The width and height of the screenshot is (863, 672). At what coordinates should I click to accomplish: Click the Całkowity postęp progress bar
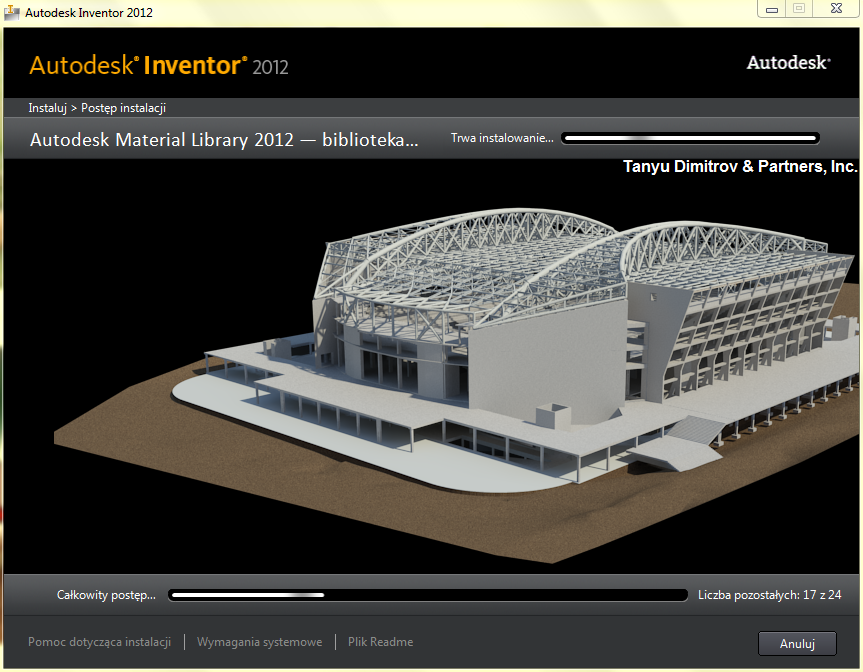[x=428, y=595]
